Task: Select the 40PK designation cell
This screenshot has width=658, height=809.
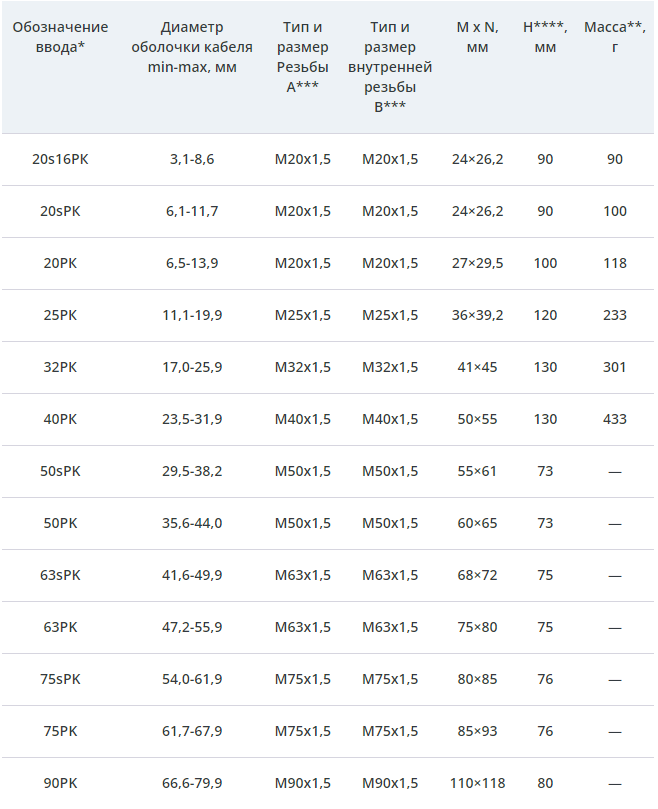Action: pos(60,419)
